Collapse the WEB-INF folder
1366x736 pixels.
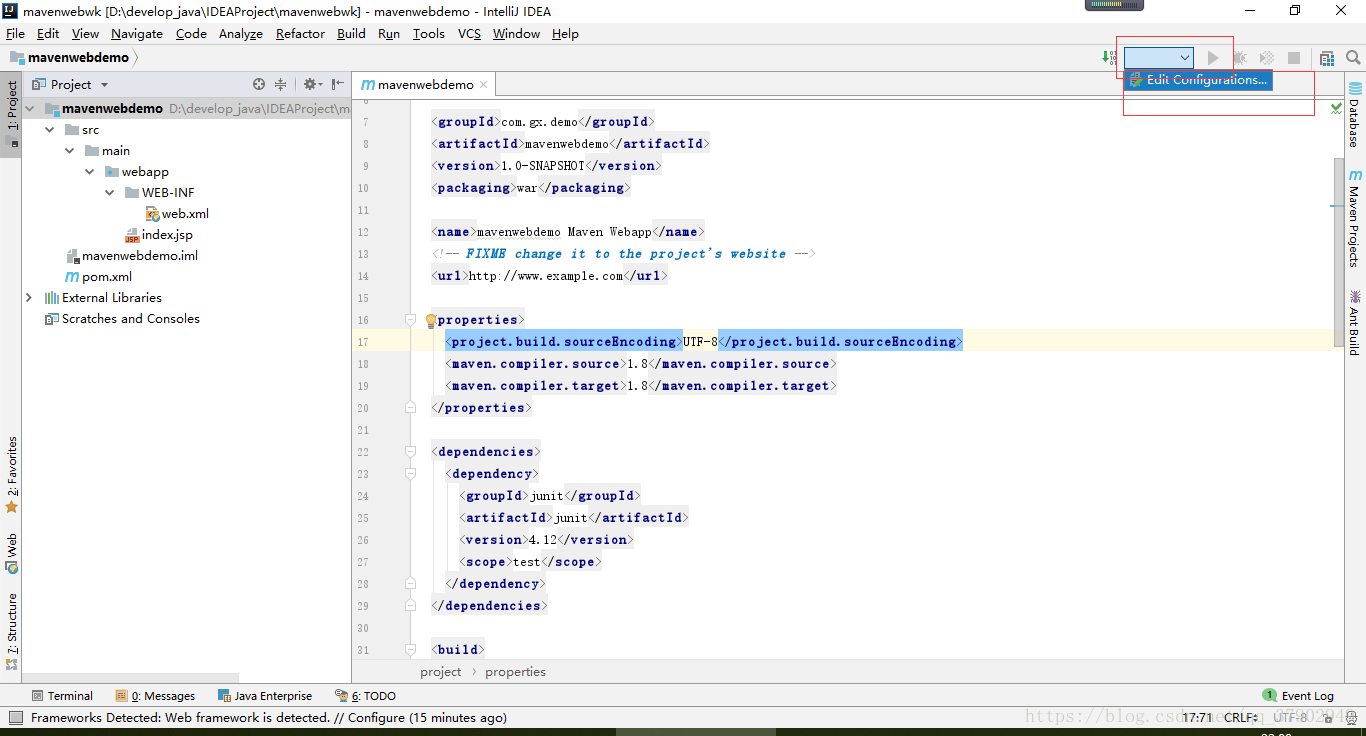pos(109,193)
